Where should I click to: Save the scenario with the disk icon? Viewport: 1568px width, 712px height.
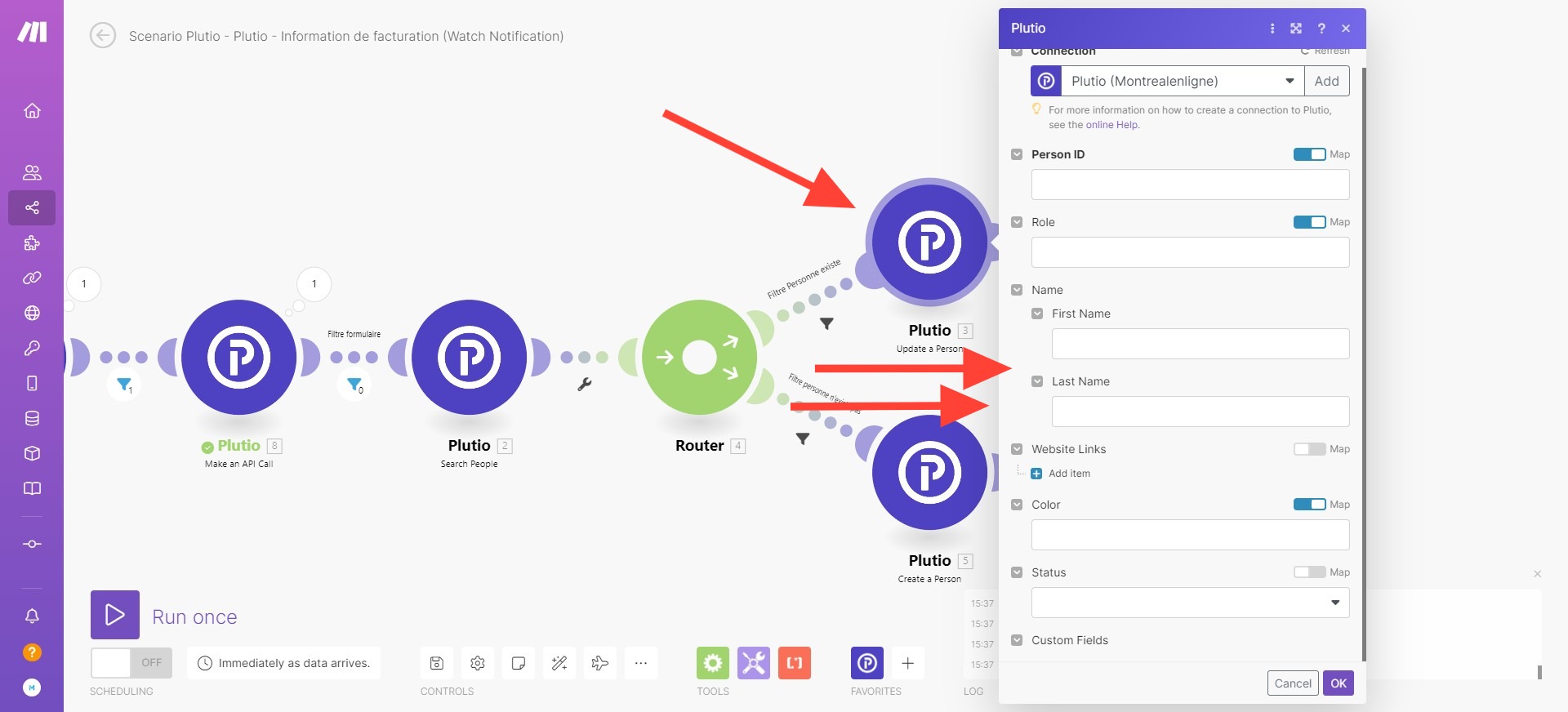[x=437, y=663]
